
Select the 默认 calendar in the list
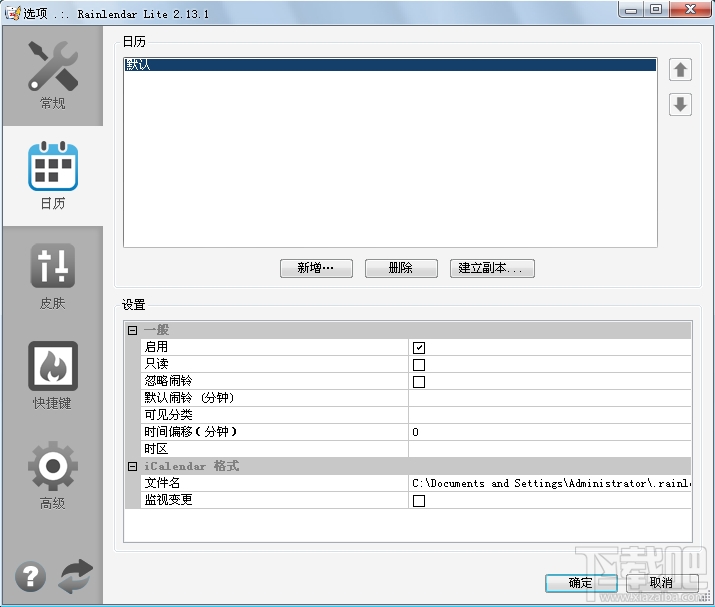[x=390, y=64]
